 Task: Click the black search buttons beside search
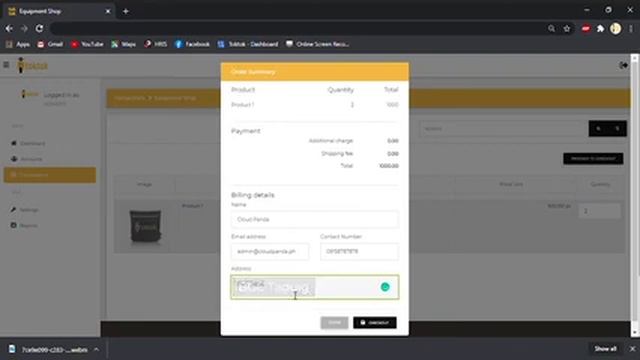coord(607,129)
